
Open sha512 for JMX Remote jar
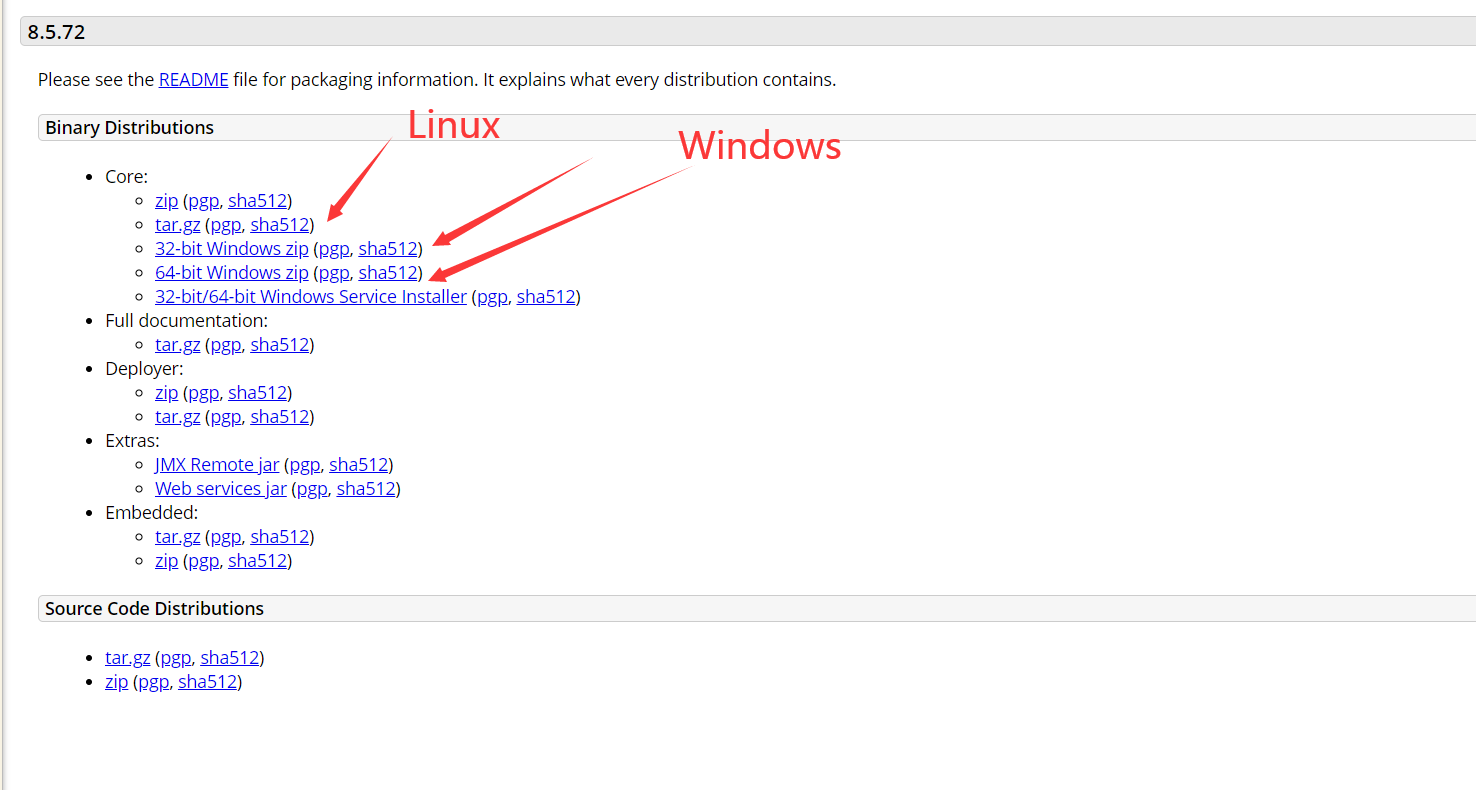[358, 465]
